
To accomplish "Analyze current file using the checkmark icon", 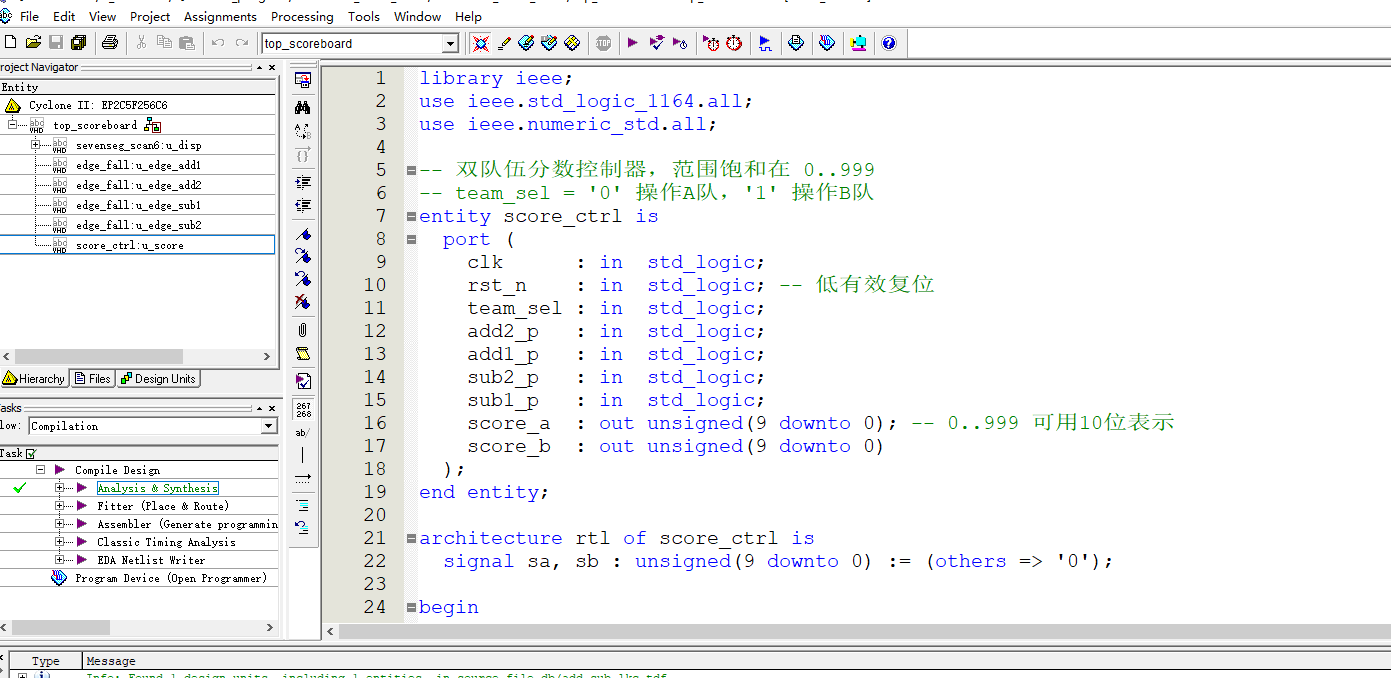I will pos(302,381).
